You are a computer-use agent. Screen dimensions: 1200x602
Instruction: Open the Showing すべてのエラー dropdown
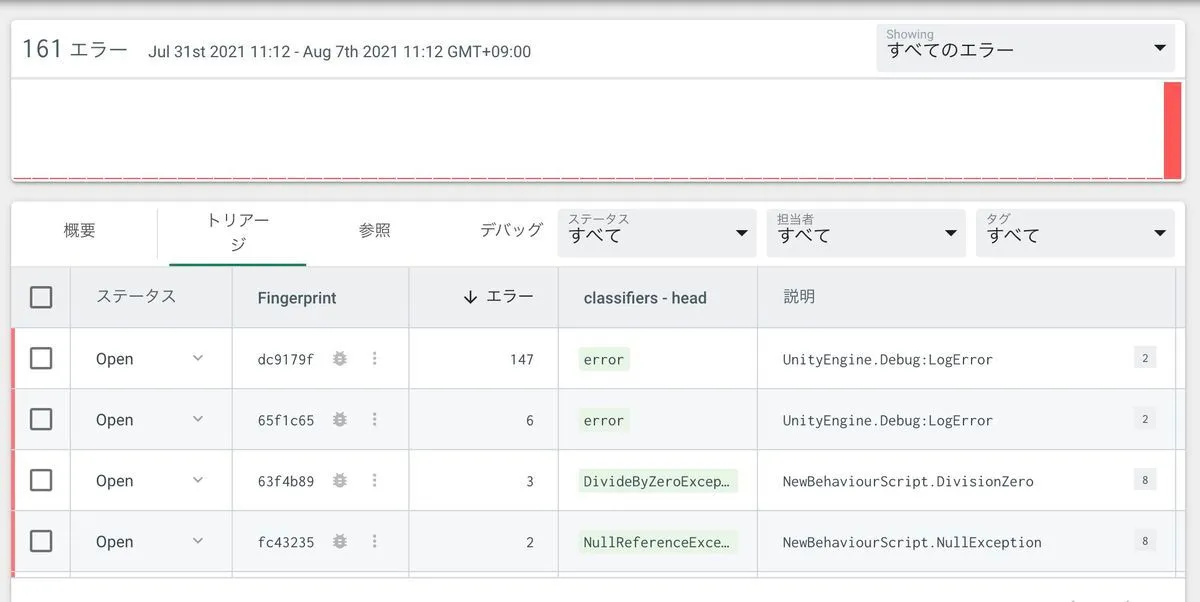tap(1026, 47)
